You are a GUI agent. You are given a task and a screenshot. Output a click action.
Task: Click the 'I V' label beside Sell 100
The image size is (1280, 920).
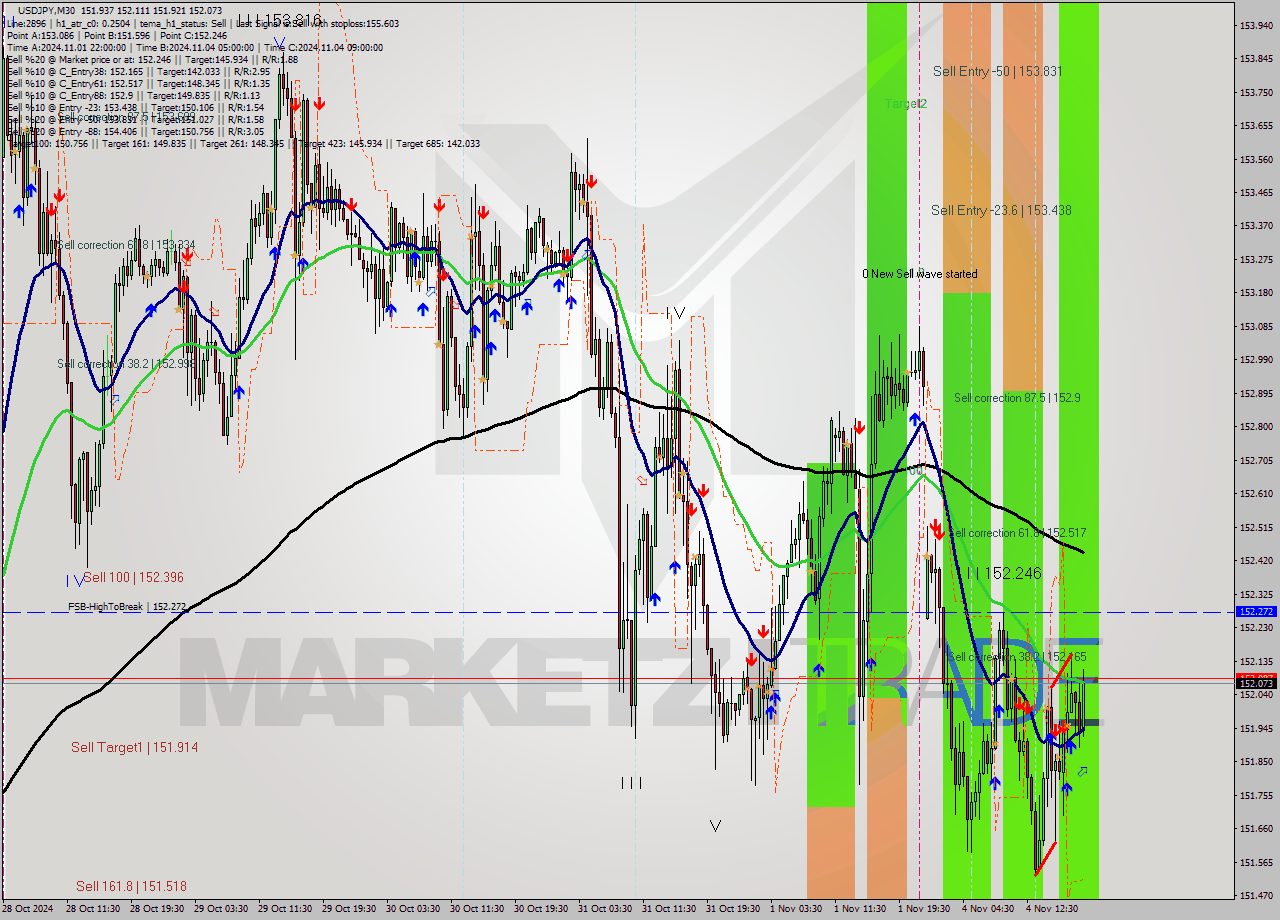click(x=75, y=580)
